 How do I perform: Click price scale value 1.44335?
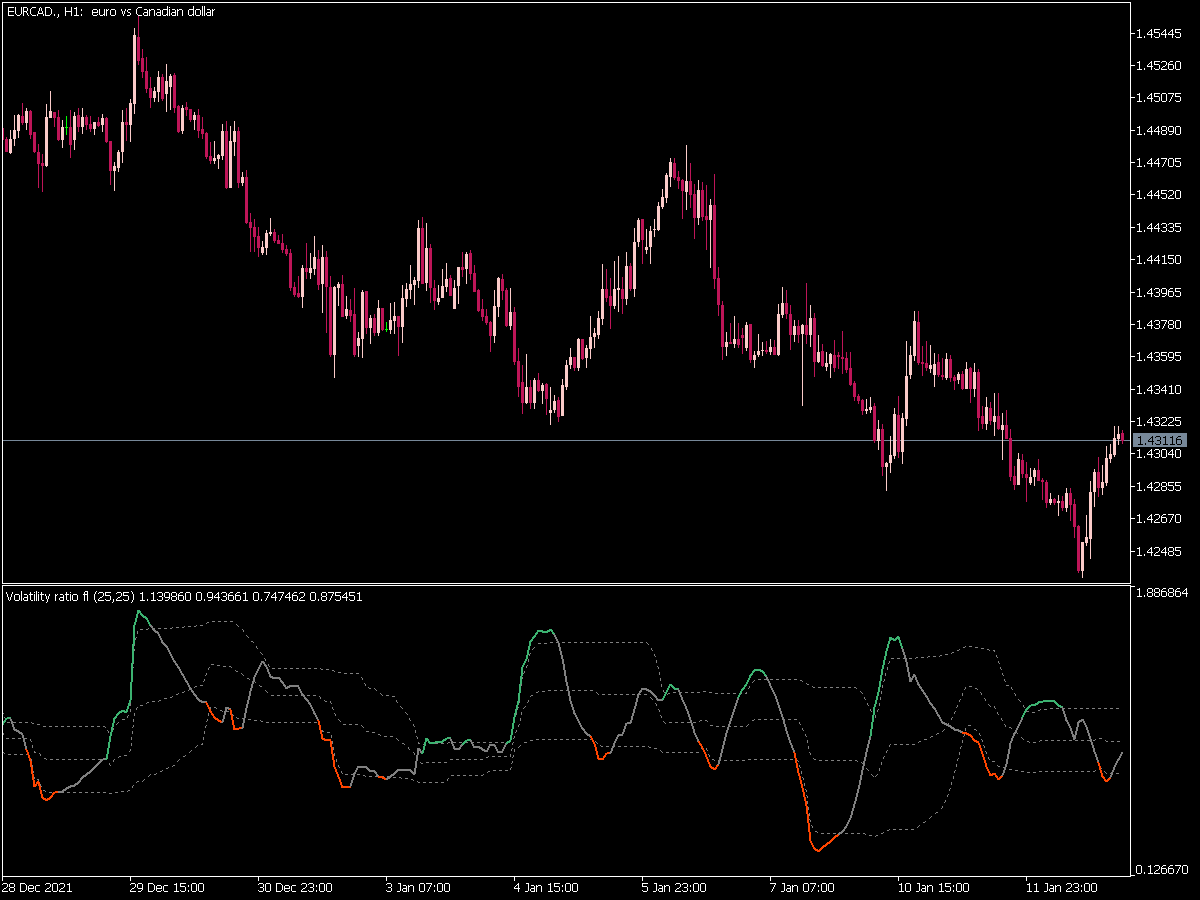[1161, 228]
